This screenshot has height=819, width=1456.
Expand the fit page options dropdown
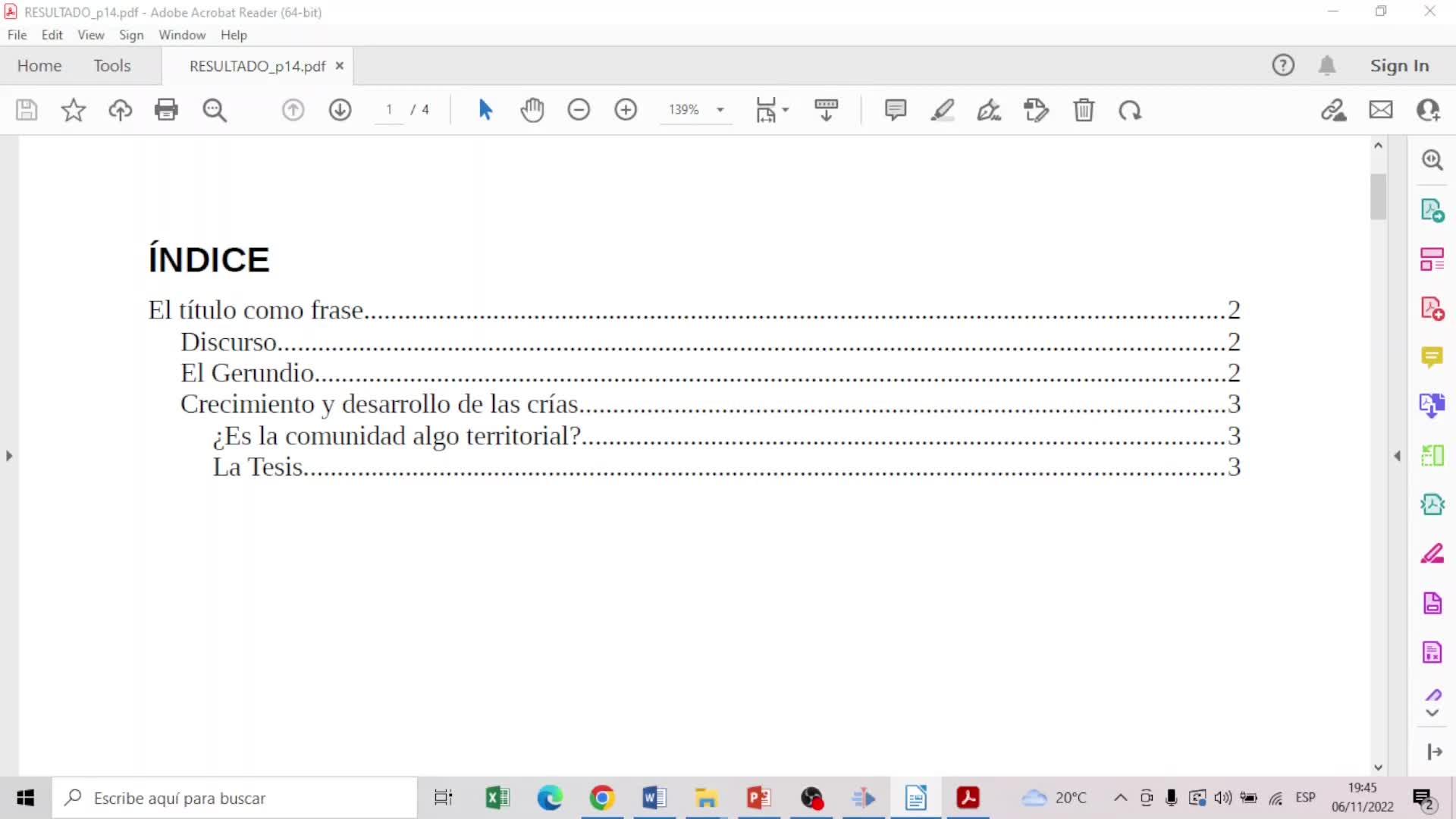point(786,110)
